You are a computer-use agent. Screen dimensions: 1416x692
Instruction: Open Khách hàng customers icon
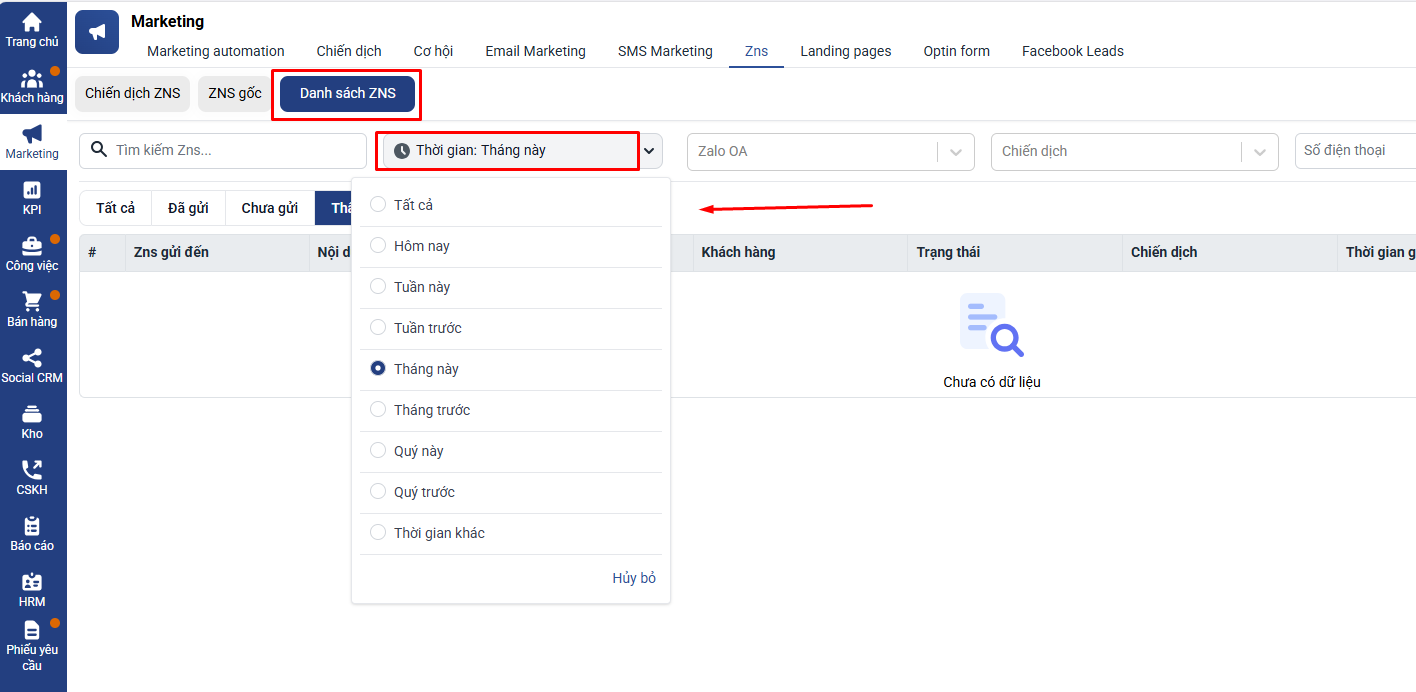pos(32,79)
